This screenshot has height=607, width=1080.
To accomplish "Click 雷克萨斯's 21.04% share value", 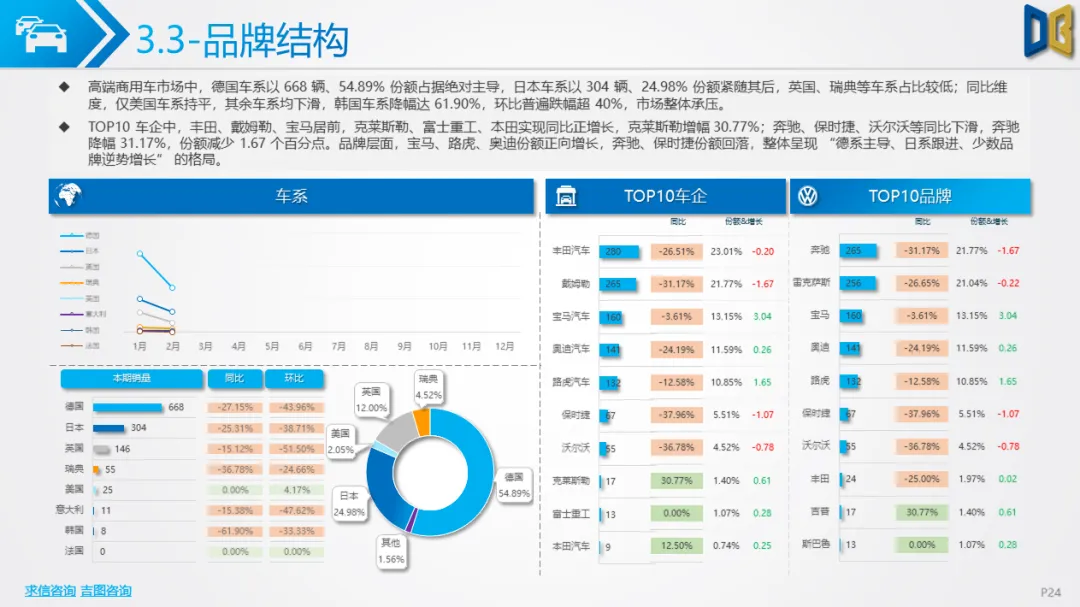I will 971,283.
